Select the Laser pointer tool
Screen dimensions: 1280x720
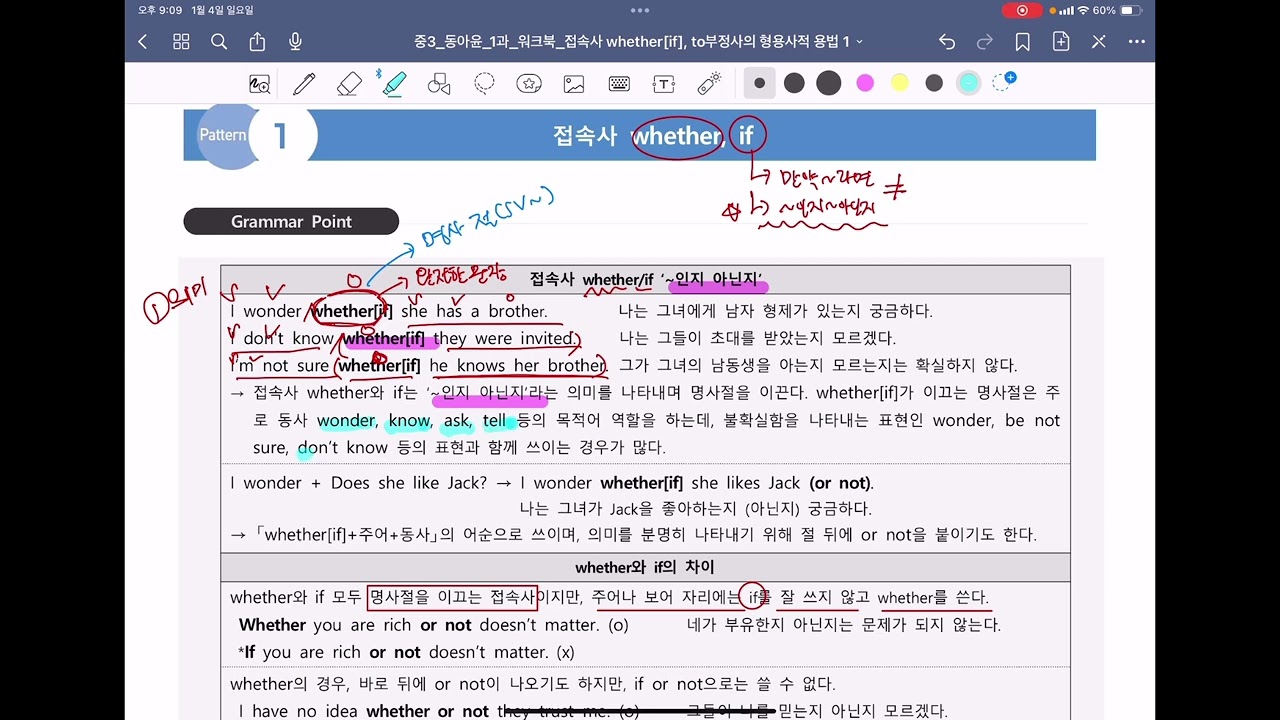[709, 84]
